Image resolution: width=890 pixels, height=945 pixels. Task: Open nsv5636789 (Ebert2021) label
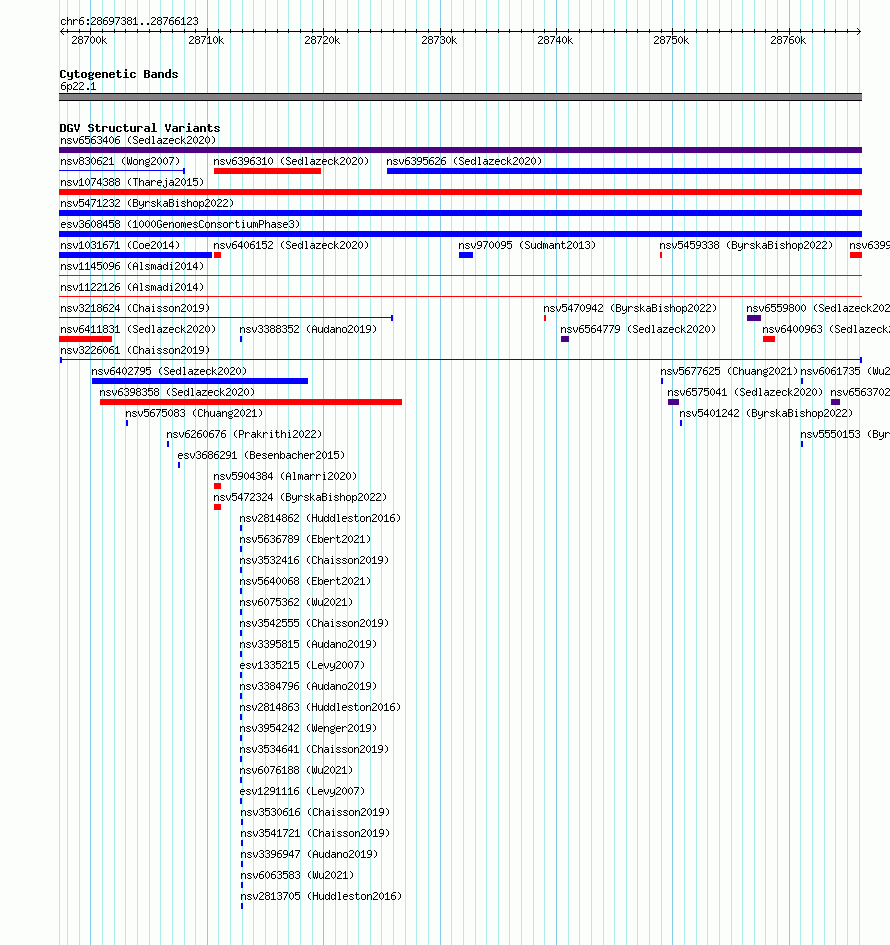[x=305, y=539]
